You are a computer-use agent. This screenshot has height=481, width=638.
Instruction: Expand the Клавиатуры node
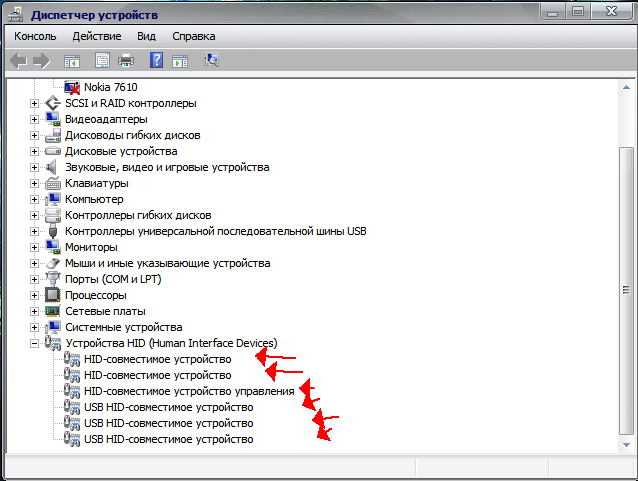pos(34,184)
